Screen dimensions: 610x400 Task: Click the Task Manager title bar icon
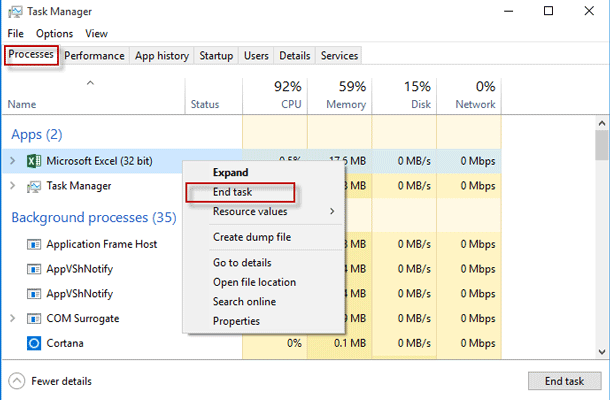12,12
